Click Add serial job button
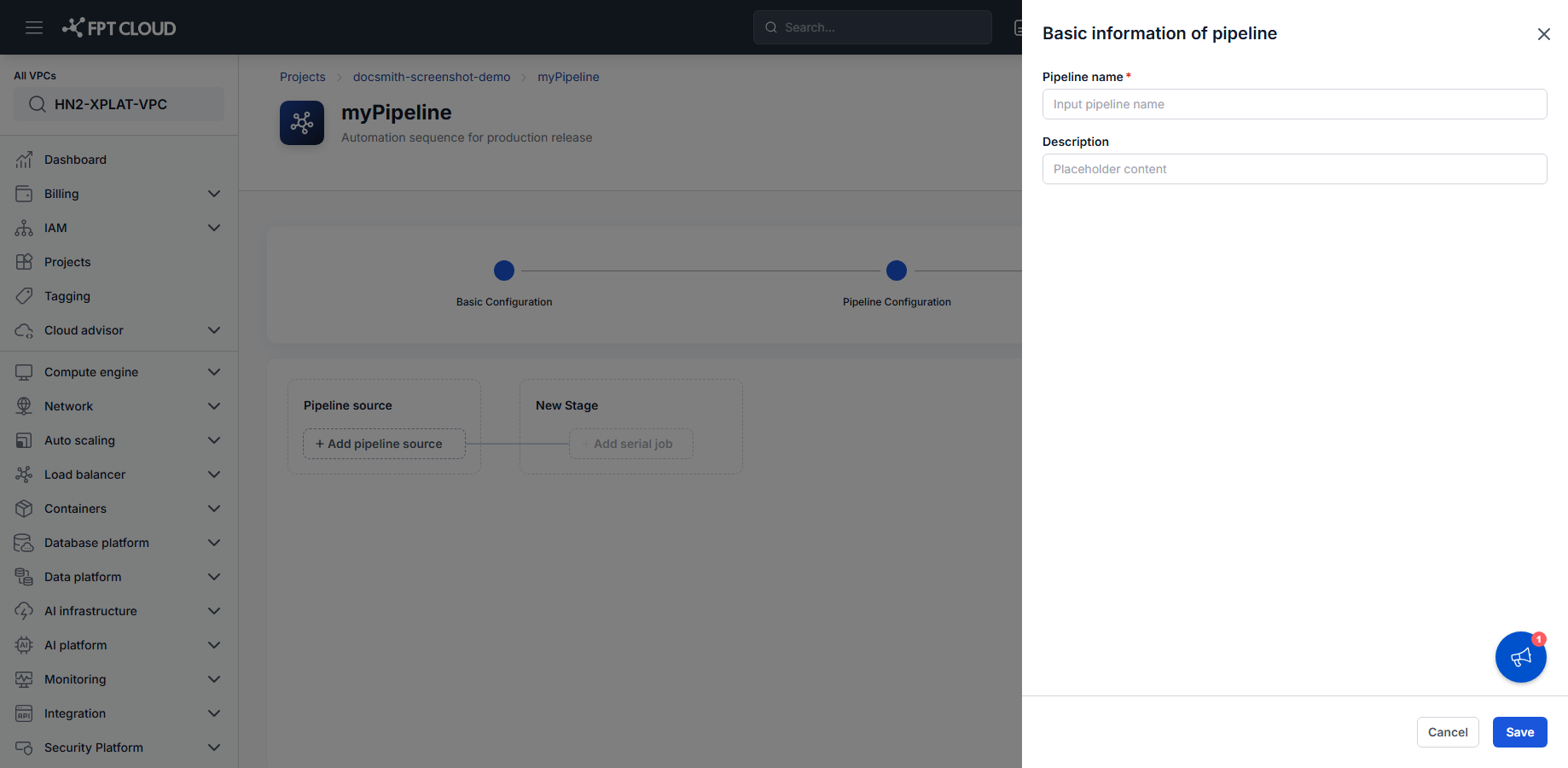Viewport: 1568px width, 768px height. (x=630, y=444)
